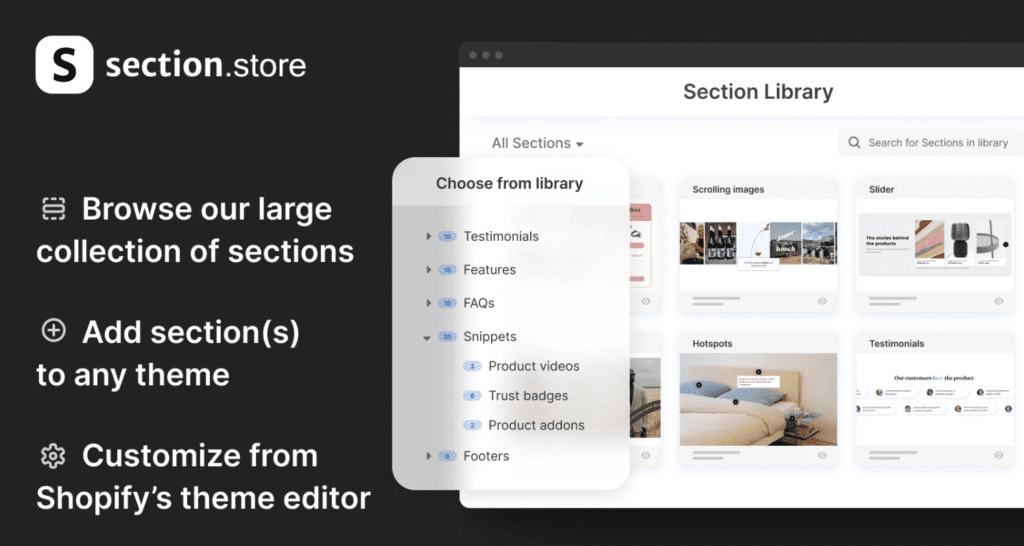
Task: Toggle preview eye on Slider card
Action: click(998, 301)
